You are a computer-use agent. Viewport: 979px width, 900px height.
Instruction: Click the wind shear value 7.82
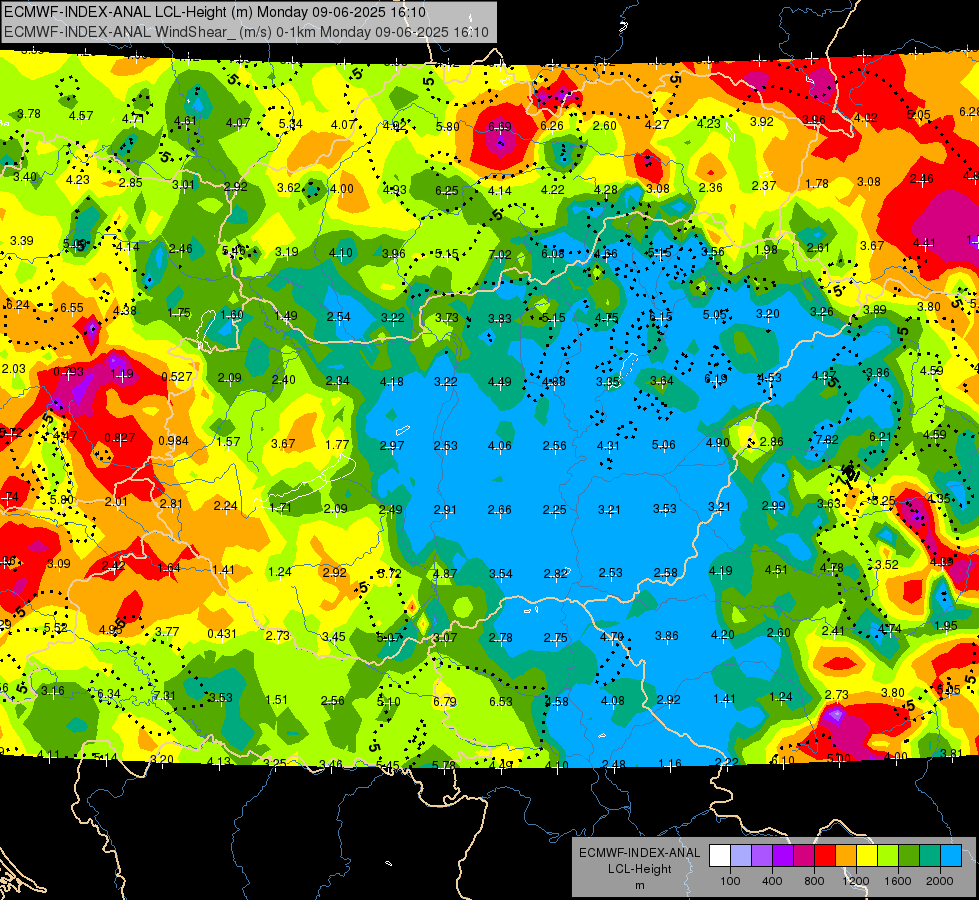(x=827, y=440)
